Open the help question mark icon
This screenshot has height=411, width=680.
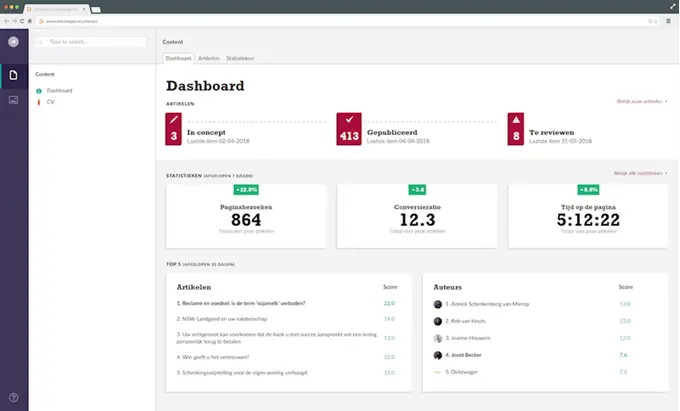pyautogui.click(x=13, y=397)
